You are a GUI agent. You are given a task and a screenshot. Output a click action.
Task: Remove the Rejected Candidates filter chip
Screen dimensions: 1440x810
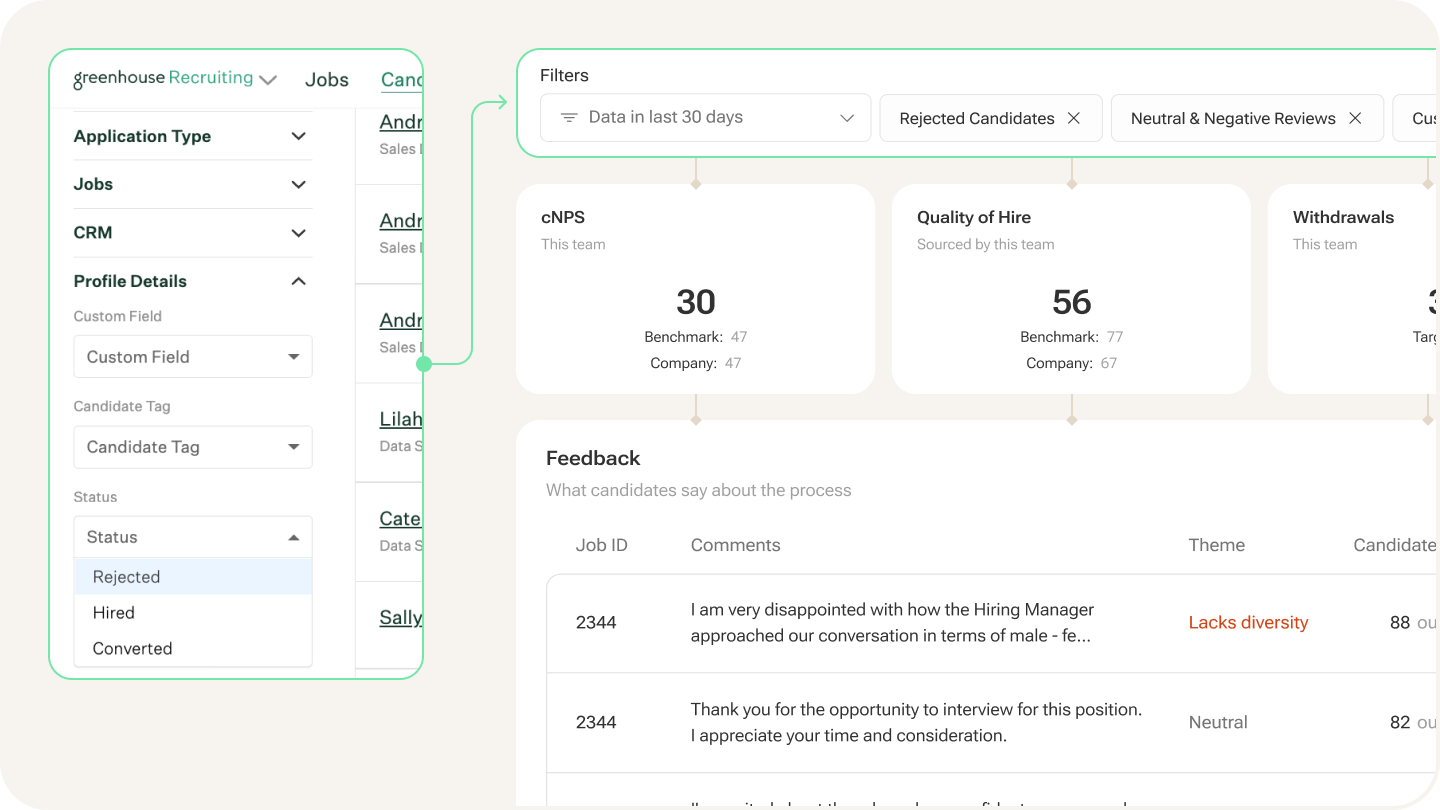[x=1074, y=118]
